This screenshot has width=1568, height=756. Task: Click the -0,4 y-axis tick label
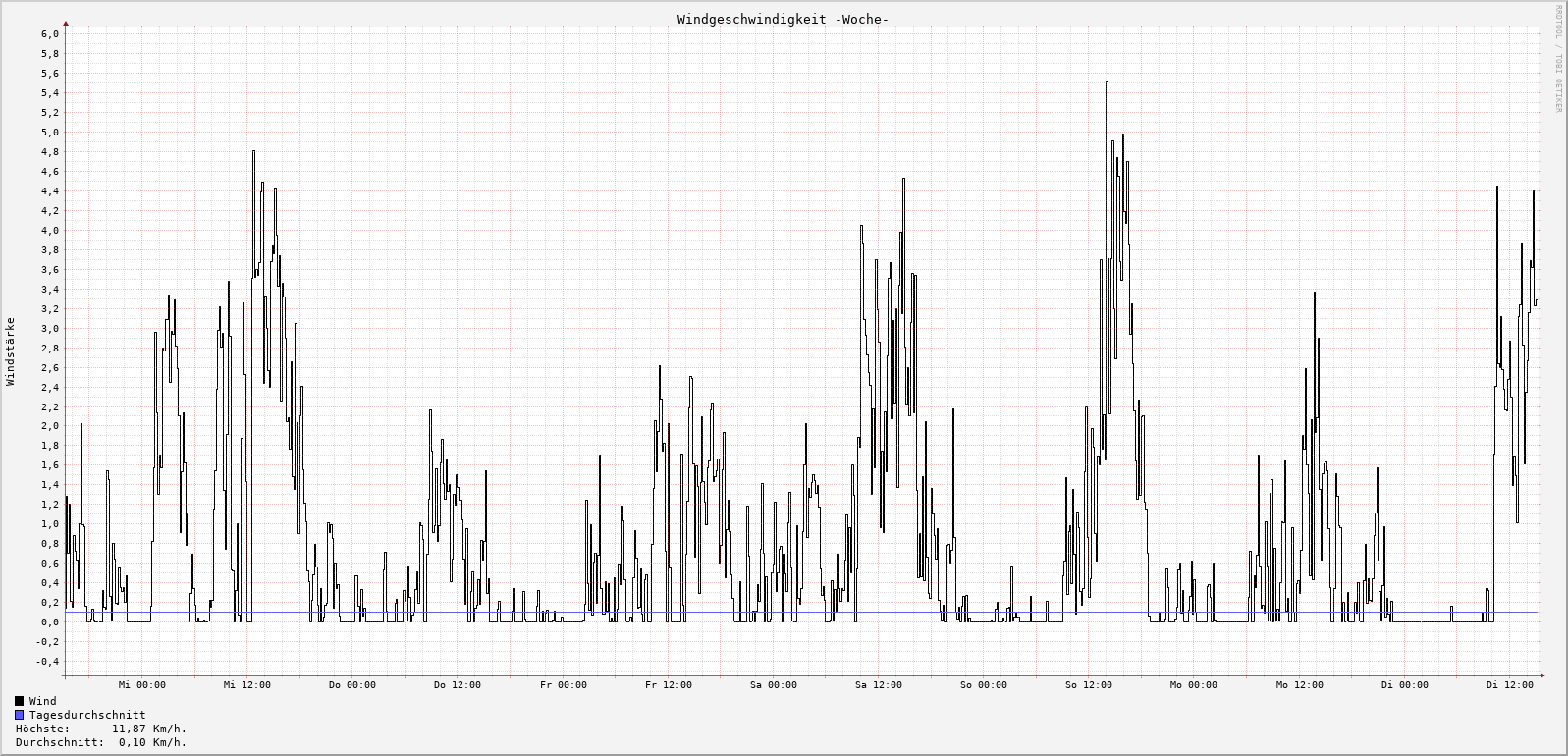pos(47,662)
